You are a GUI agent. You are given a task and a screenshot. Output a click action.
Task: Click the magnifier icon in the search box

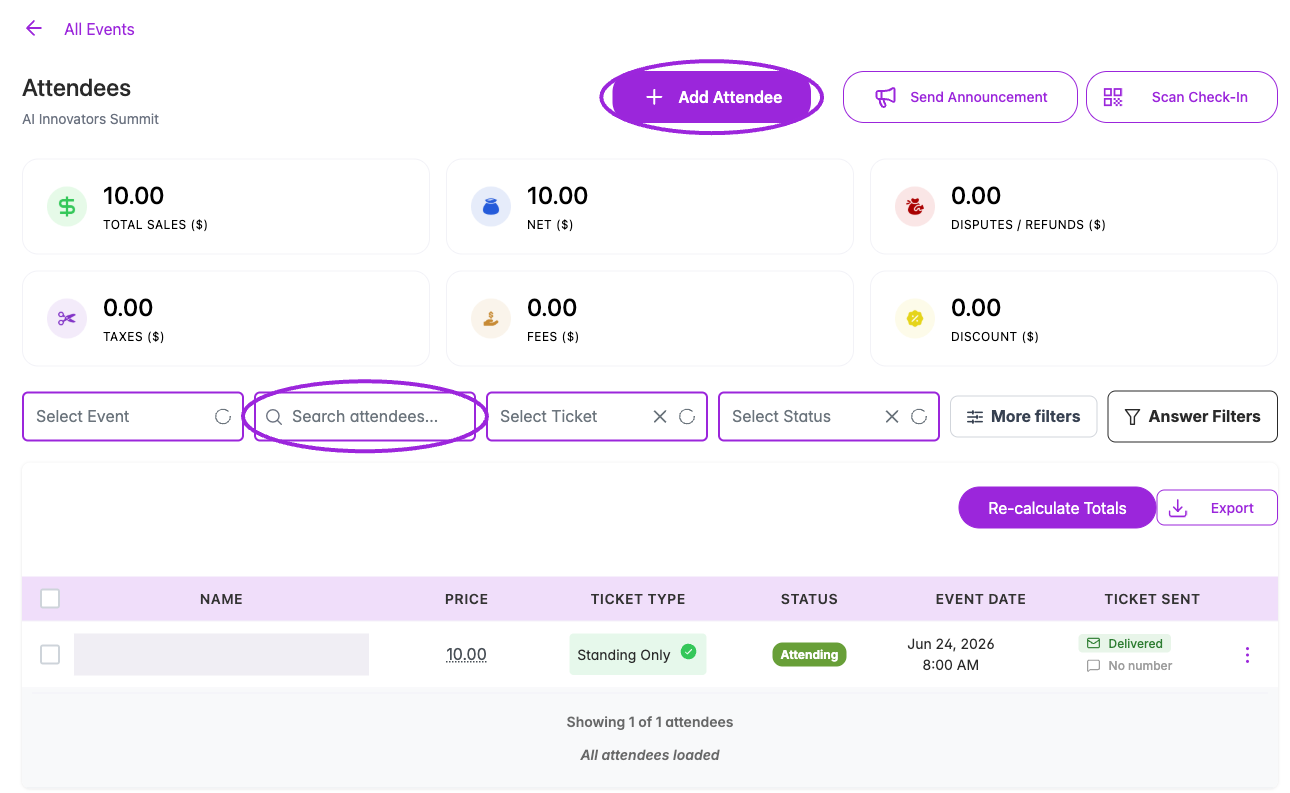(x=274, y=417)
